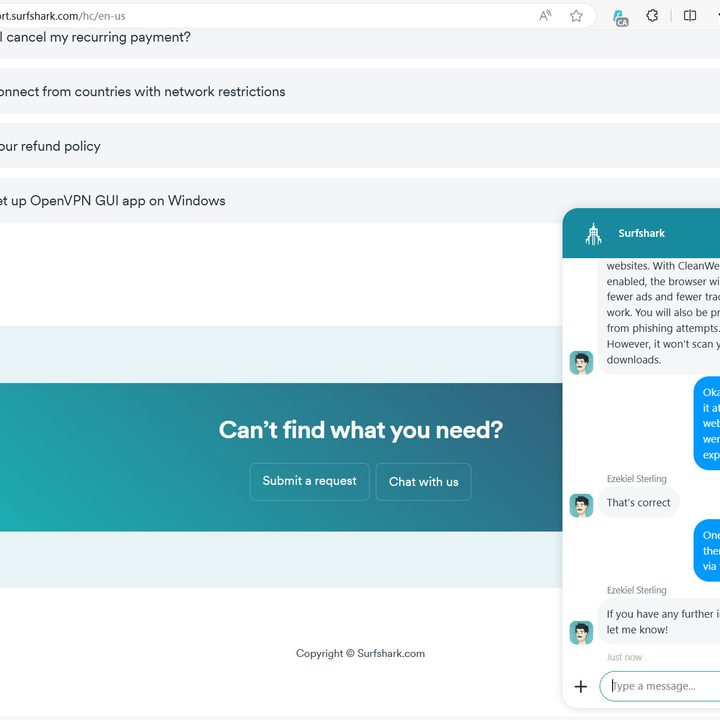Open the browser extensions puzzle icon
Screen dimensions: 720x720
(x=652, y=16)
